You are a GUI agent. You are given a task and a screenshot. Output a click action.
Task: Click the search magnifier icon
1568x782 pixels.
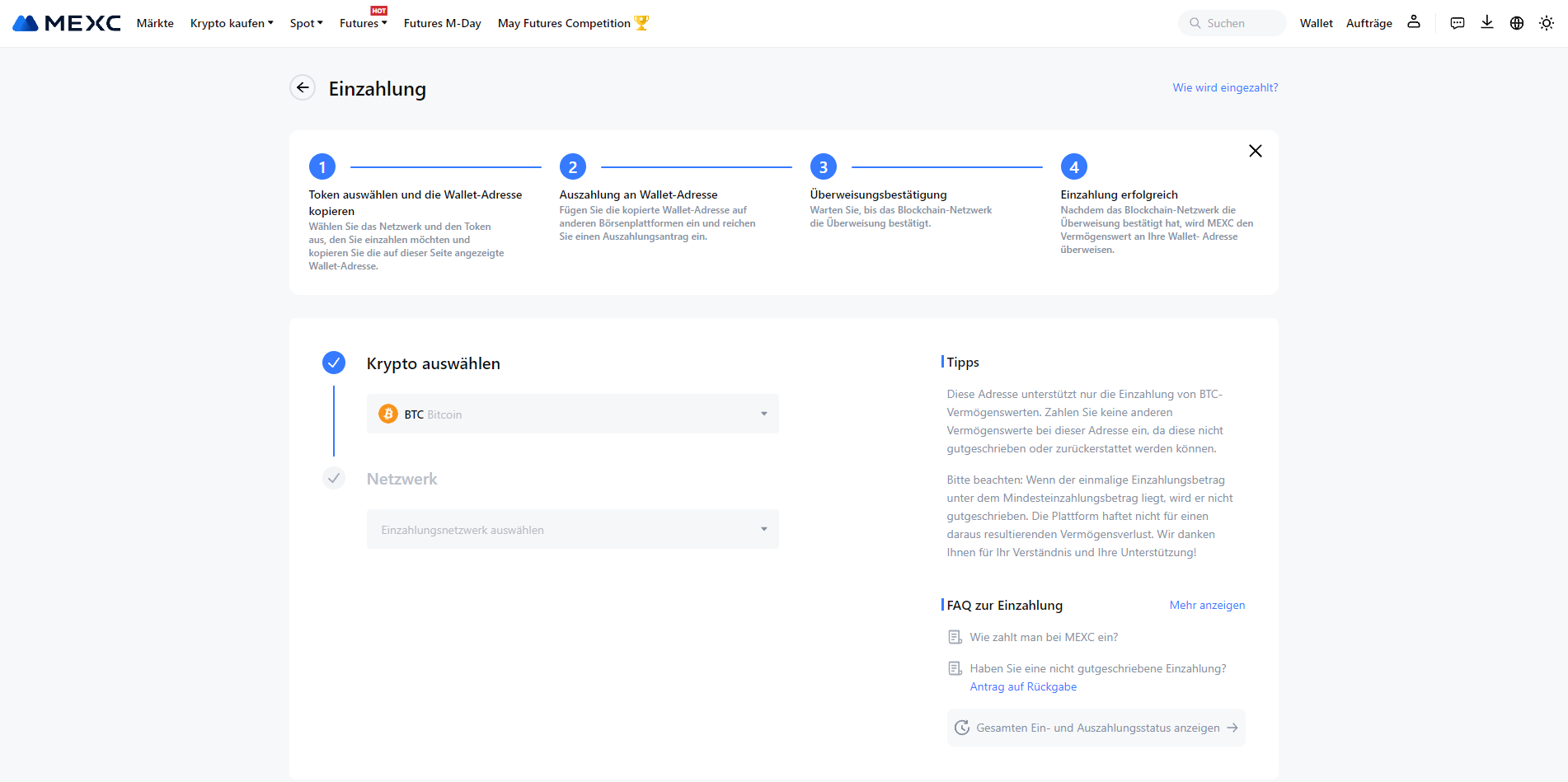click(x=1195, y=23)
